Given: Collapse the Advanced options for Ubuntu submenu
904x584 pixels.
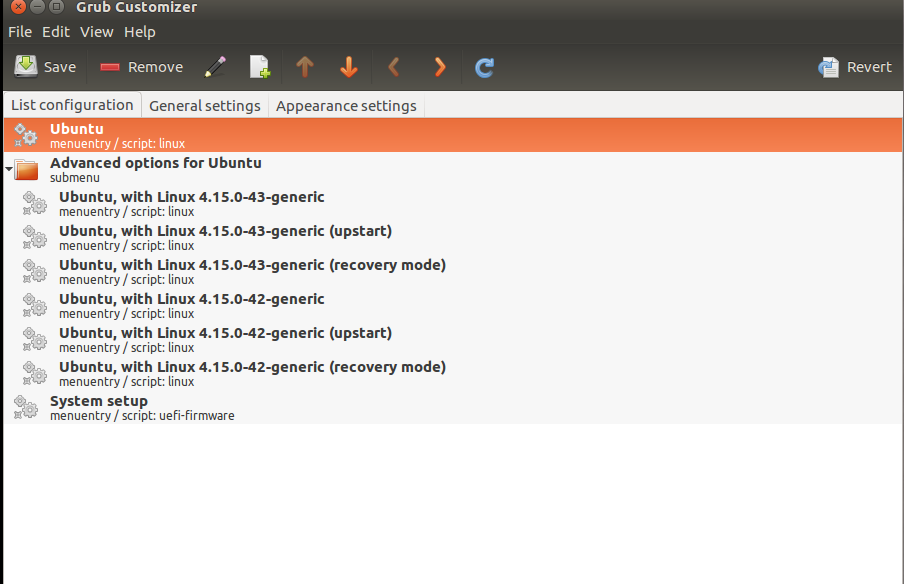Looking at the screenshot, I should click(9, 169).
